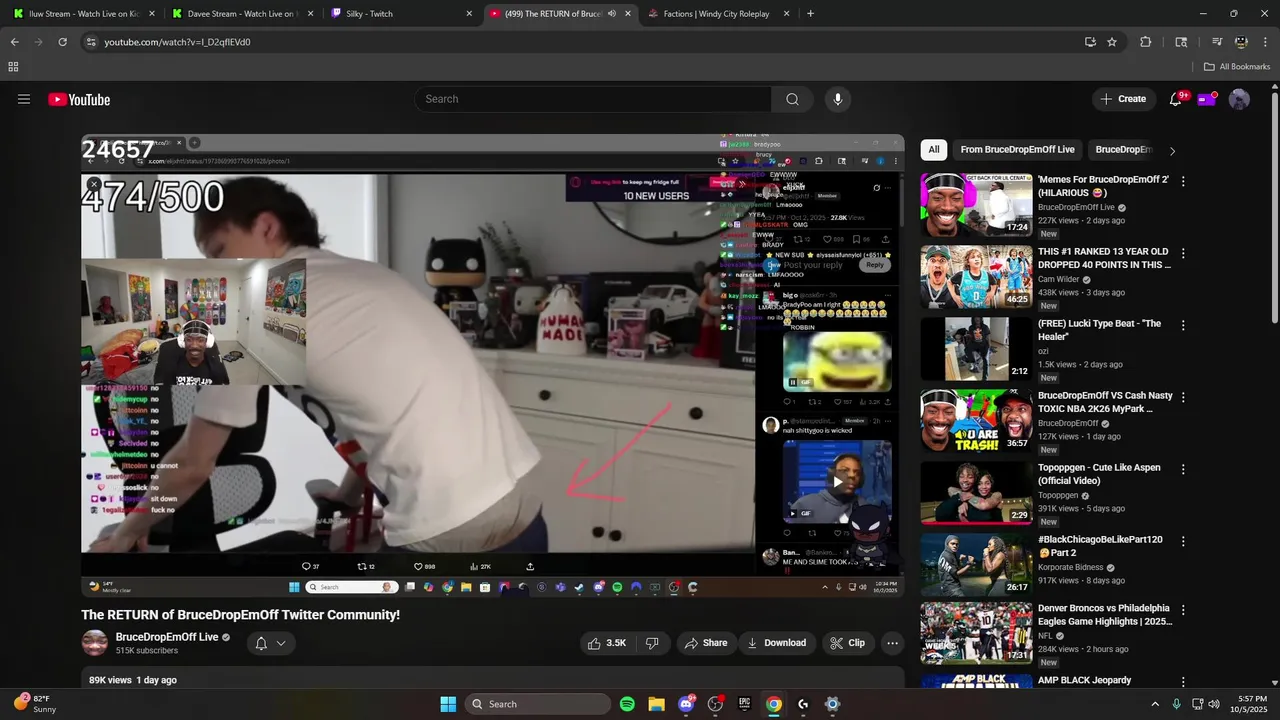Open options for 'Topoppgen - Cute Like Aspen'
The image size is (1280, 720).
coord(1183,469)
